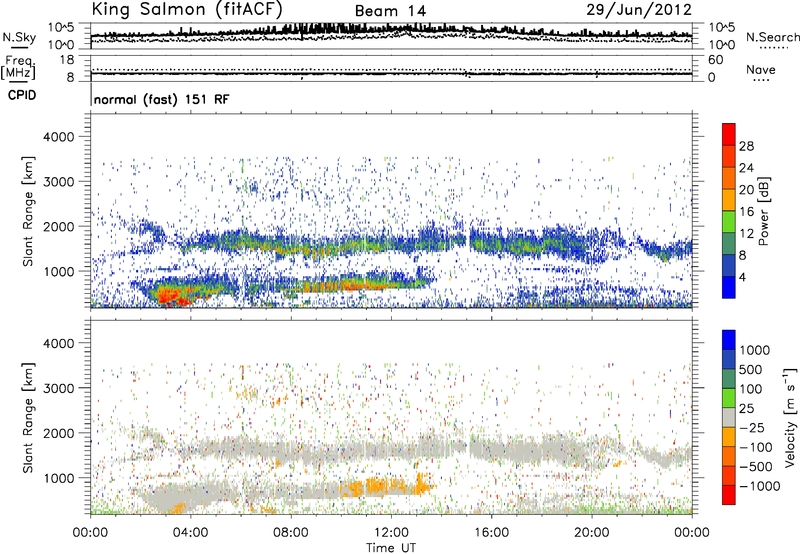800x554 pixels.
Task: Click the "-1000" tick on Velocity colorbar
Action: coord(760,486)
